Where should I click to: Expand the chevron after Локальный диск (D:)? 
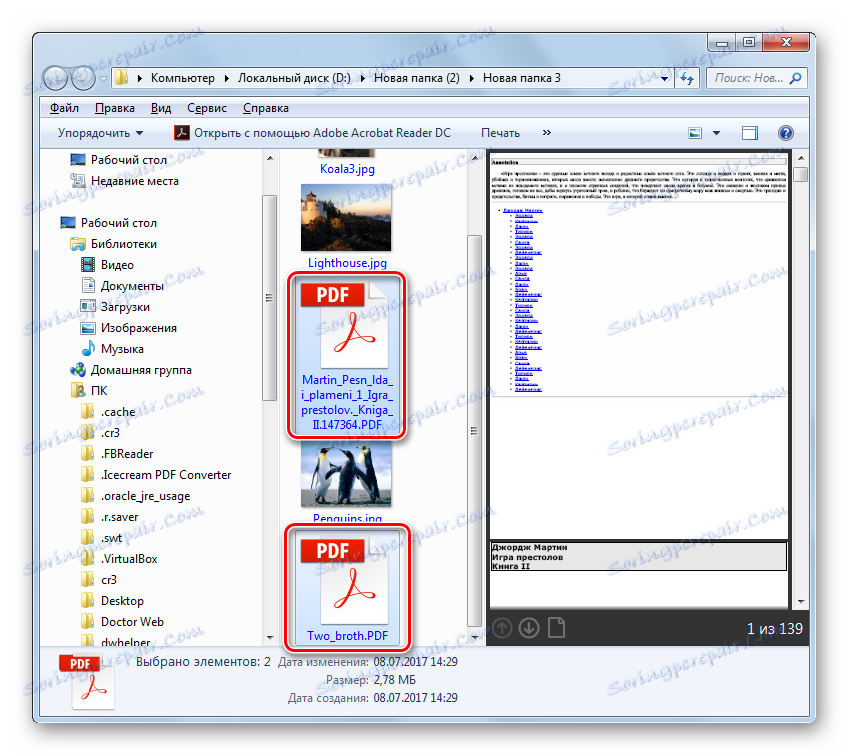point(362,79)
